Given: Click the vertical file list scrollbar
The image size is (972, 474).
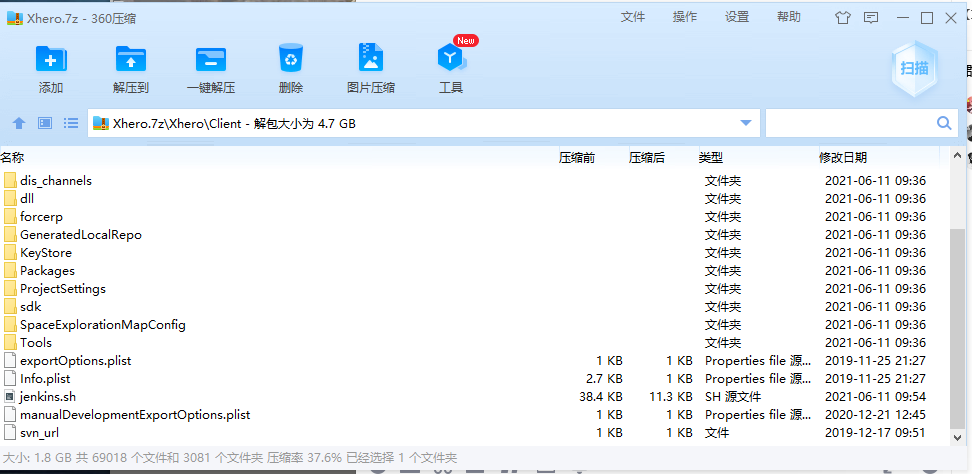Looking at the screenshot, I should 957,300.
